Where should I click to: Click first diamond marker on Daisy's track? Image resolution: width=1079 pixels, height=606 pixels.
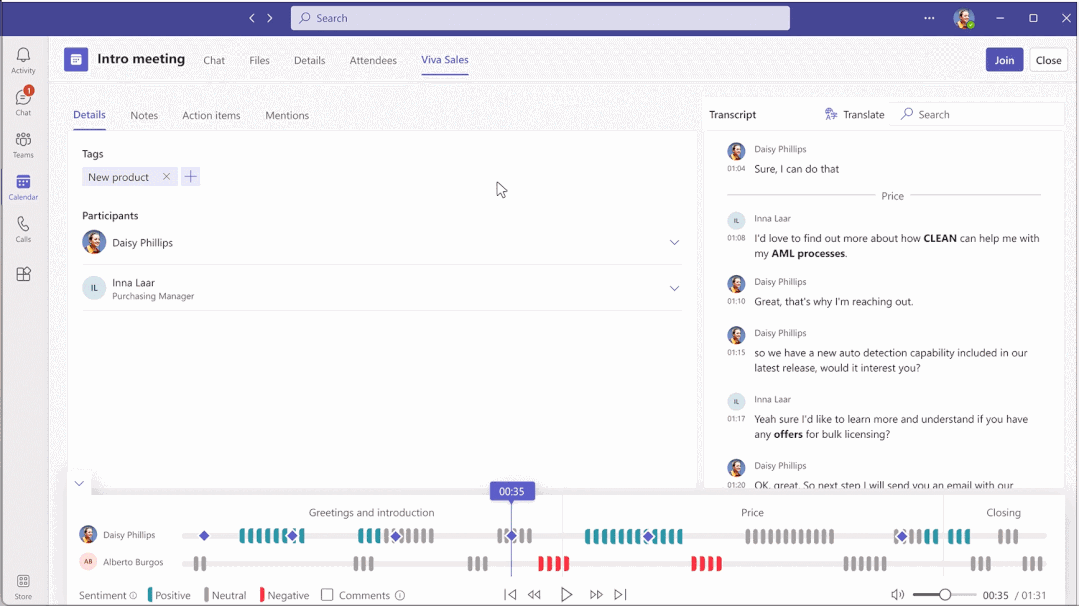click(x=204, y=535)
